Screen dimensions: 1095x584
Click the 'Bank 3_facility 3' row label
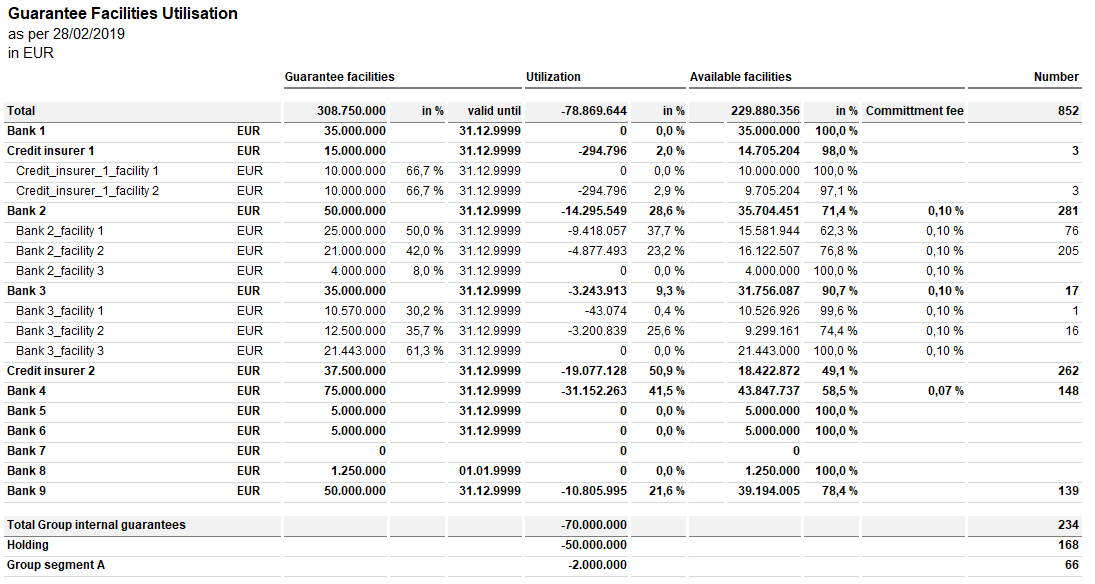59,351
